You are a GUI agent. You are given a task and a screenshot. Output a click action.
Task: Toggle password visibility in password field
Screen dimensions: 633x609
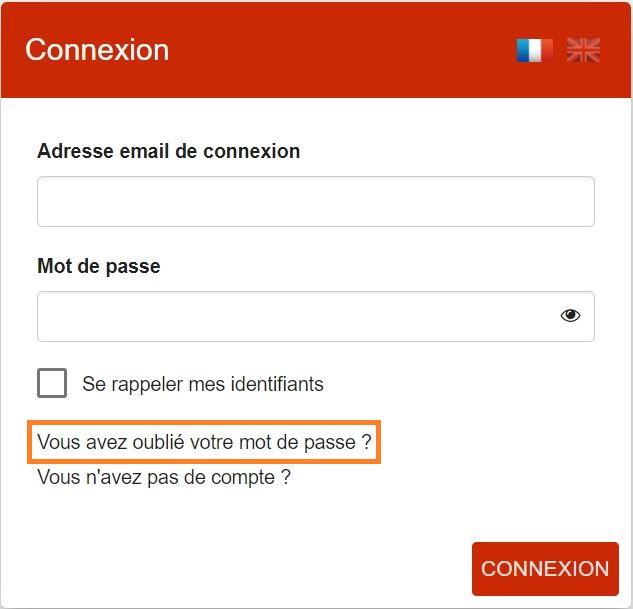click(x=570, y=316)
